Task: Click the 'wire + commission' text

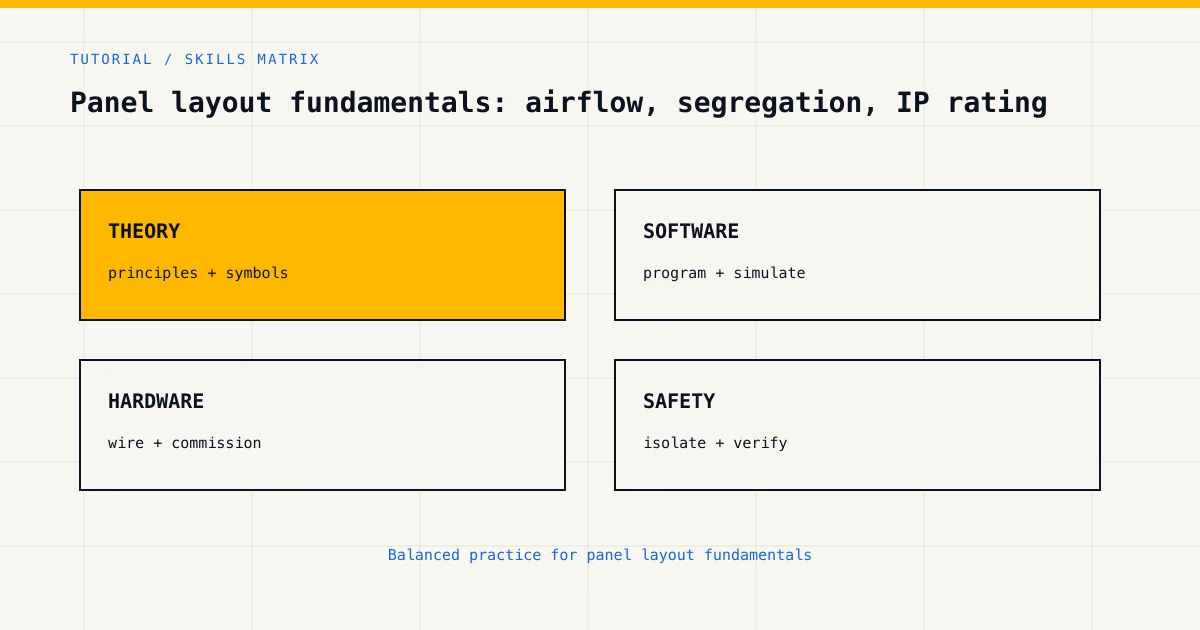Action: [x=185, y=443]
